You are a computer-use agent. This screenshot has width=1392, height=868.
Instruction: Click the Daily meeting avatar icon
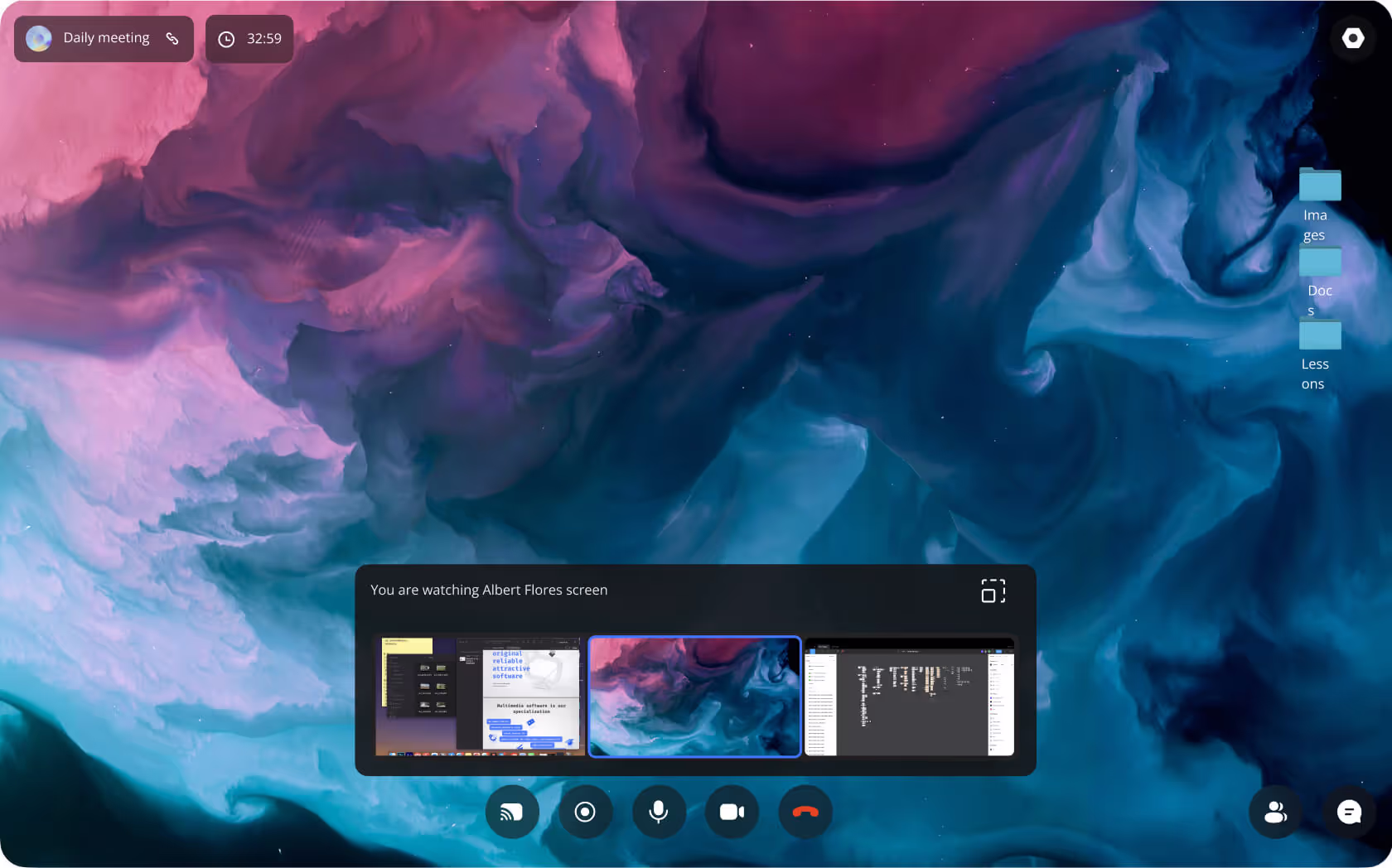[39, 38]
